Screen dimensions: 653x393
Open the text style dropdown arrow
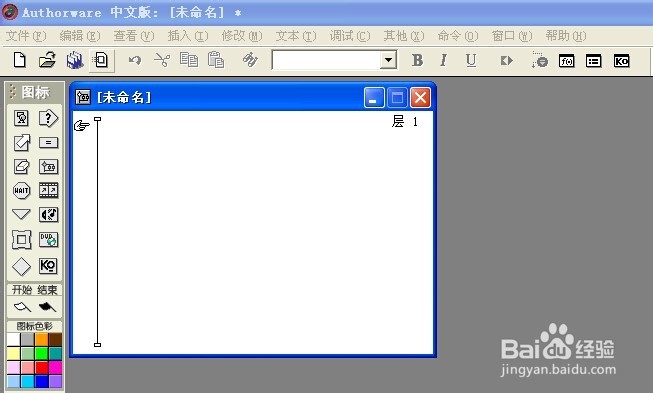pos(389,61)
